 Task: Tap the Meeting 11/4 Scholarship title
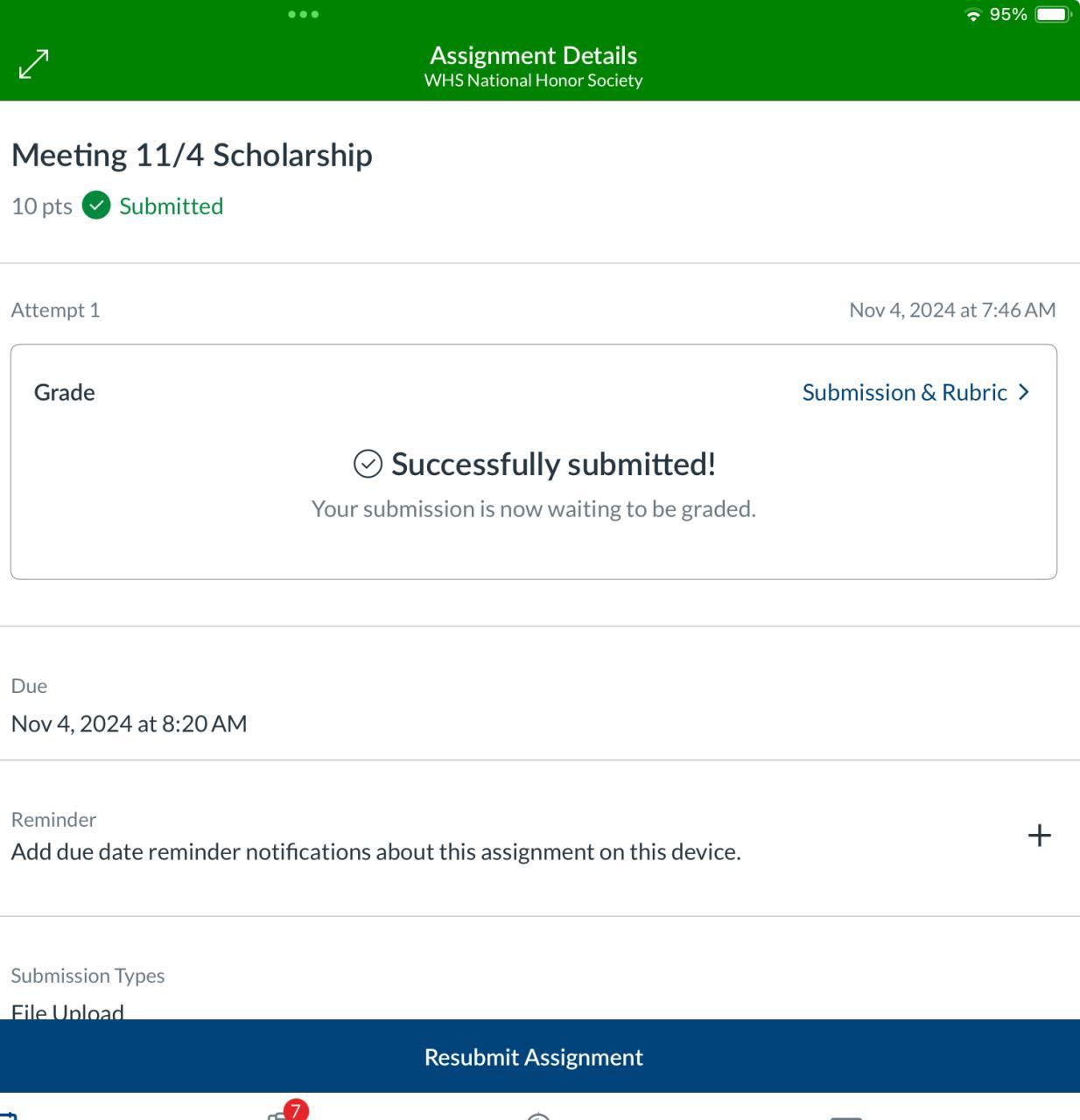[192, 155]
